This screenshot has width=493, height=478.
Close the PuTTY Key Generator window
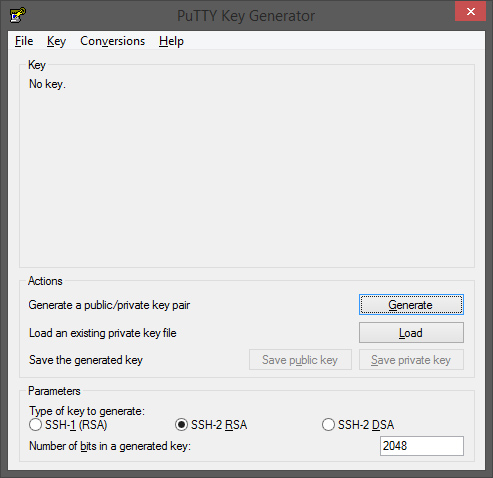[470, 11]
